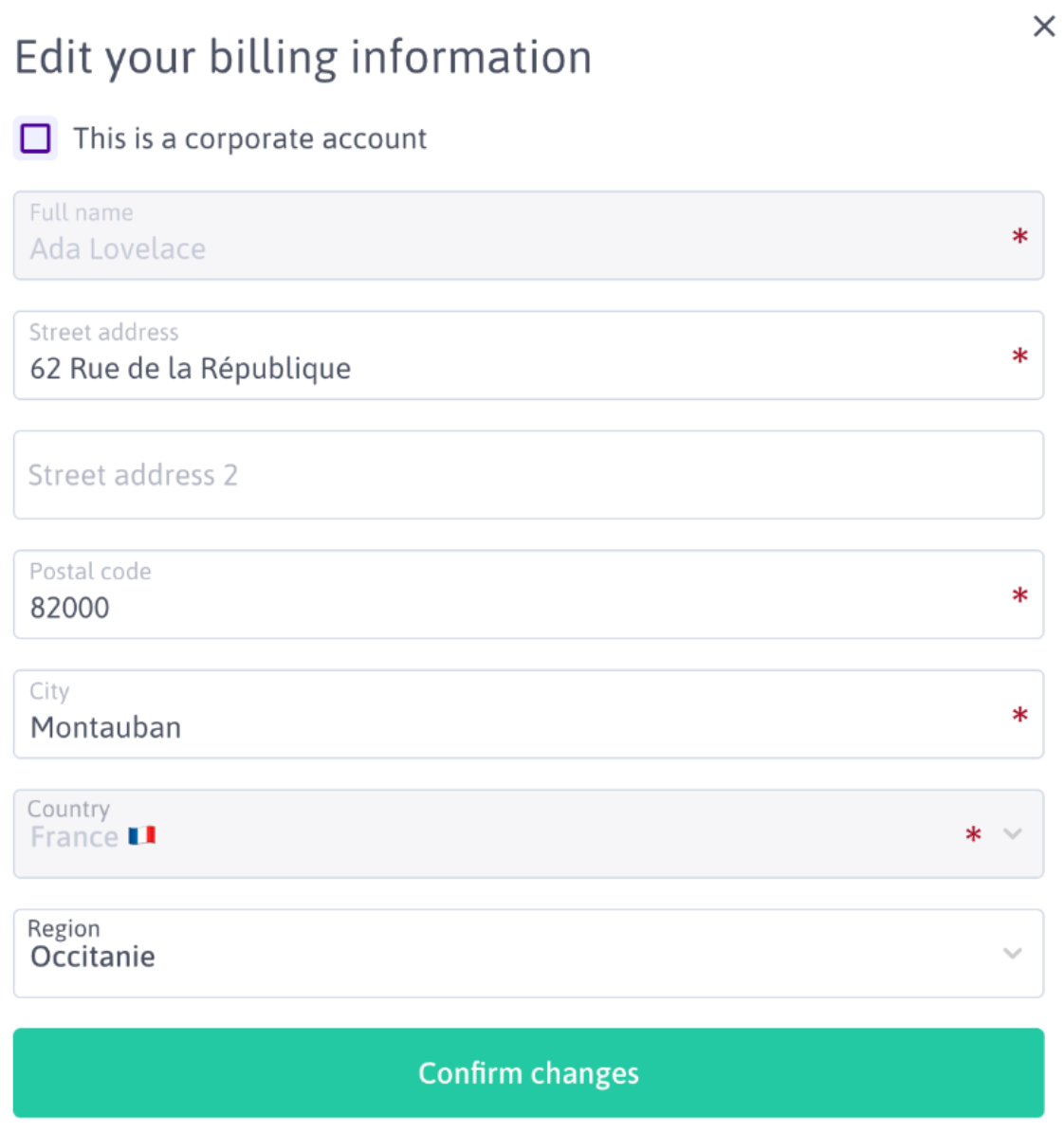Click the required asterisk in Street address
1064x1132 pixels.
click(1020, 356)
